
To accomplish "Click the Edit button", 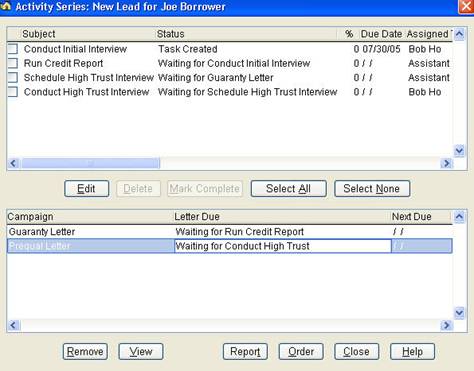I will 87,189.
